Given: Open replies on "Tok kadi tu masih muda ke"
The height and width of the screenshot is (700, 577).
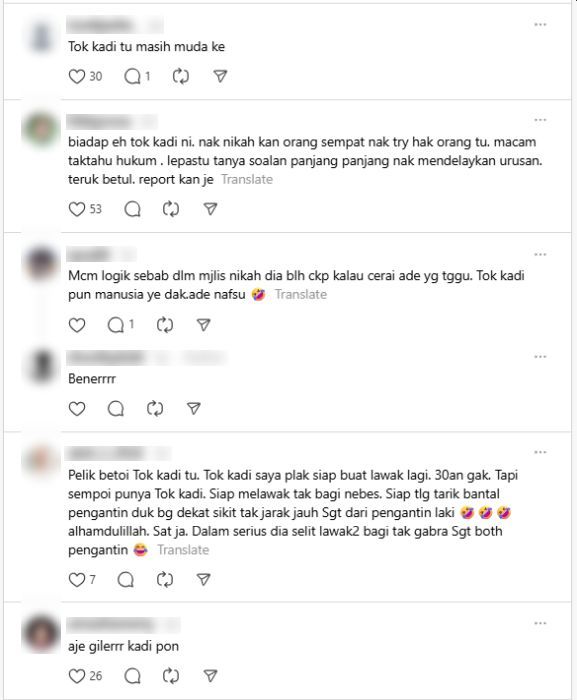Looking at the screenshot, I should coord(133,76).
